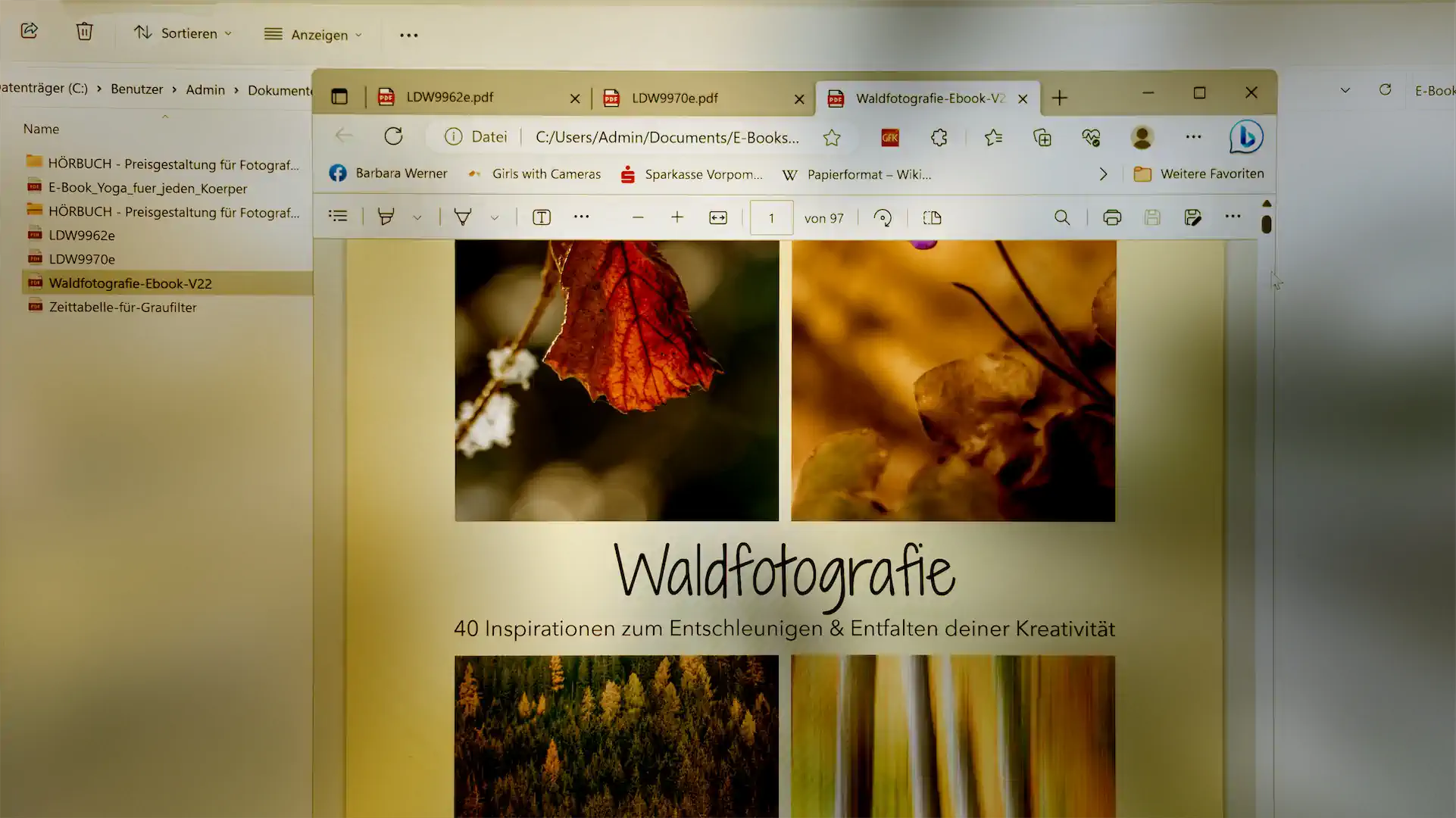Click the Save as icon in PDF toolbar
Image resolution: width=1456 pixels, height=818 pixels.
coord(1192,218)
